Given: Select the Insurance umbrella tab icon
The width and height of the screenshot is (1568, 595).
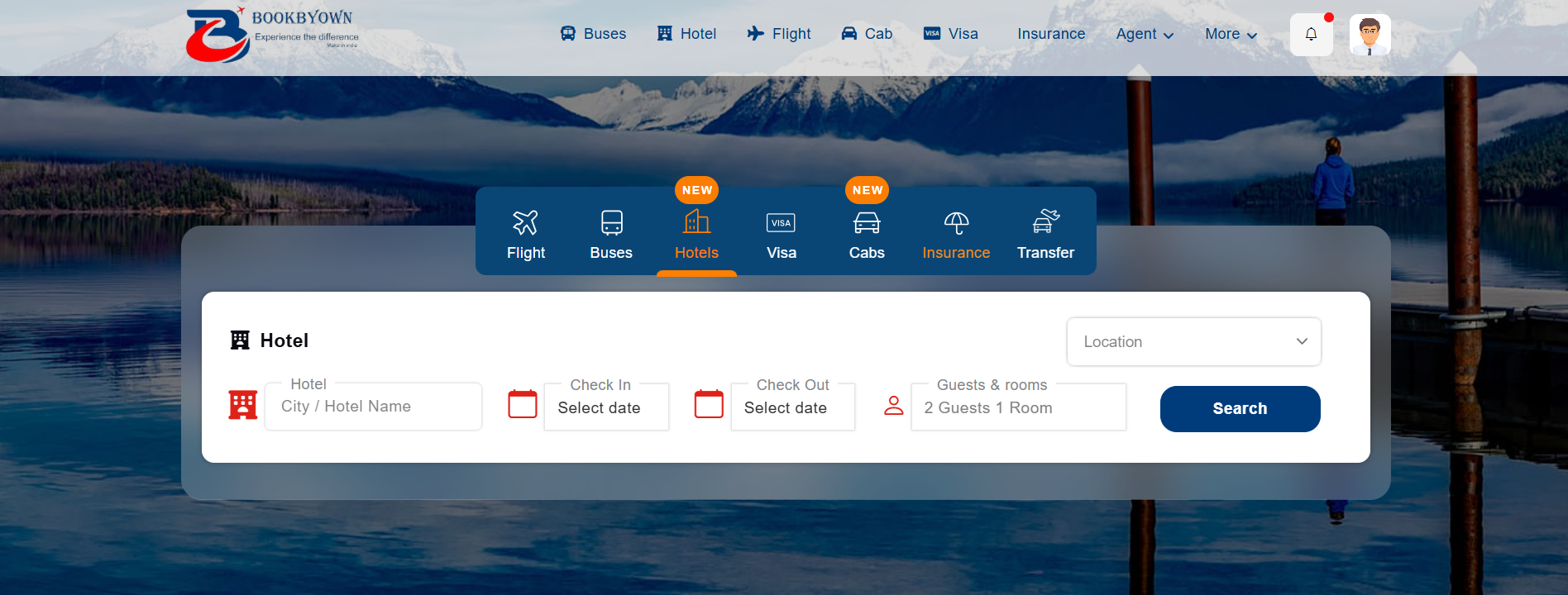Looking at the screenshot, I should [x=956, y=222].
